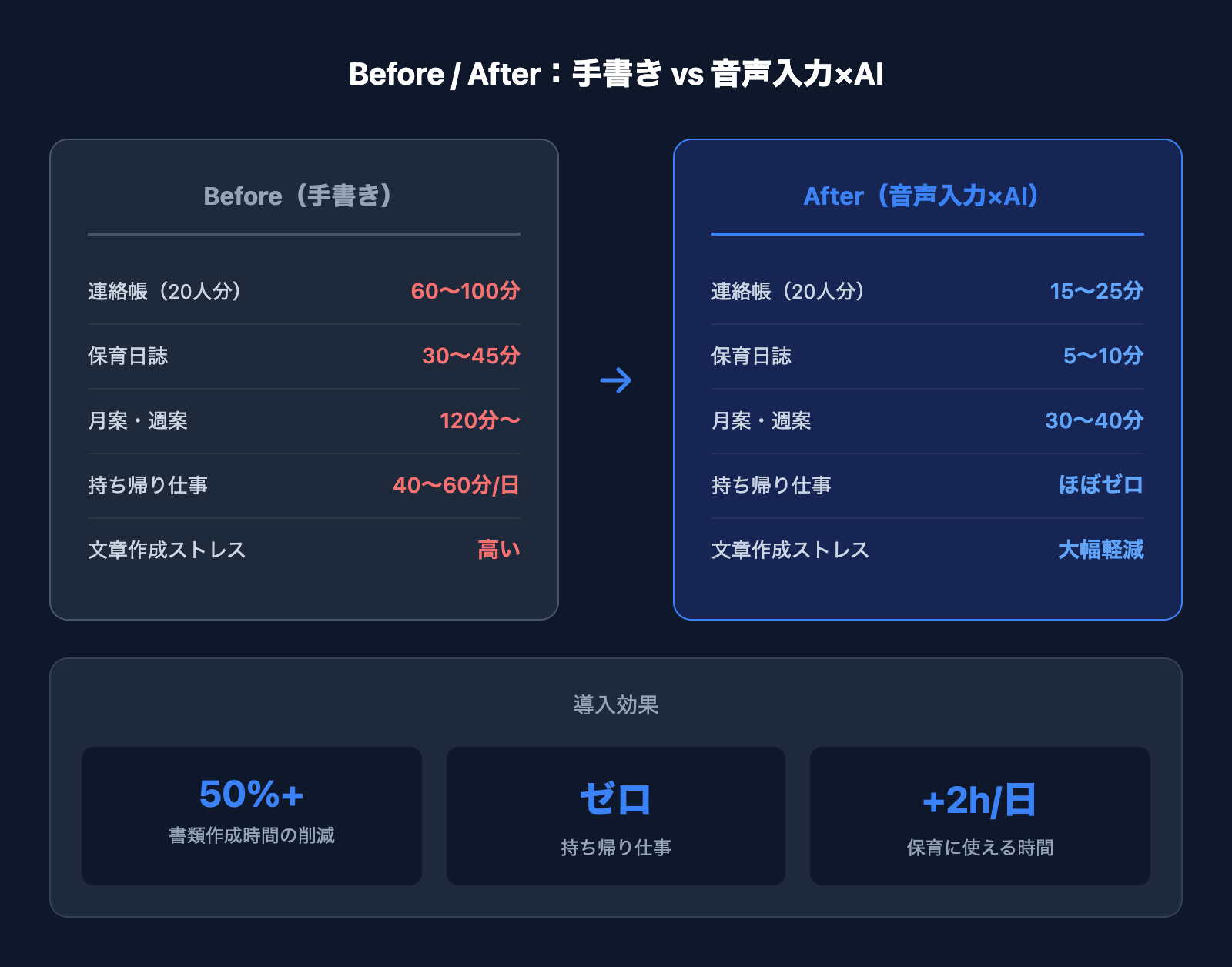Viewport: 1232px width, 967px height.
Task: Click the blue '15〜25分' value
Action: click(x=1096, y=291)
